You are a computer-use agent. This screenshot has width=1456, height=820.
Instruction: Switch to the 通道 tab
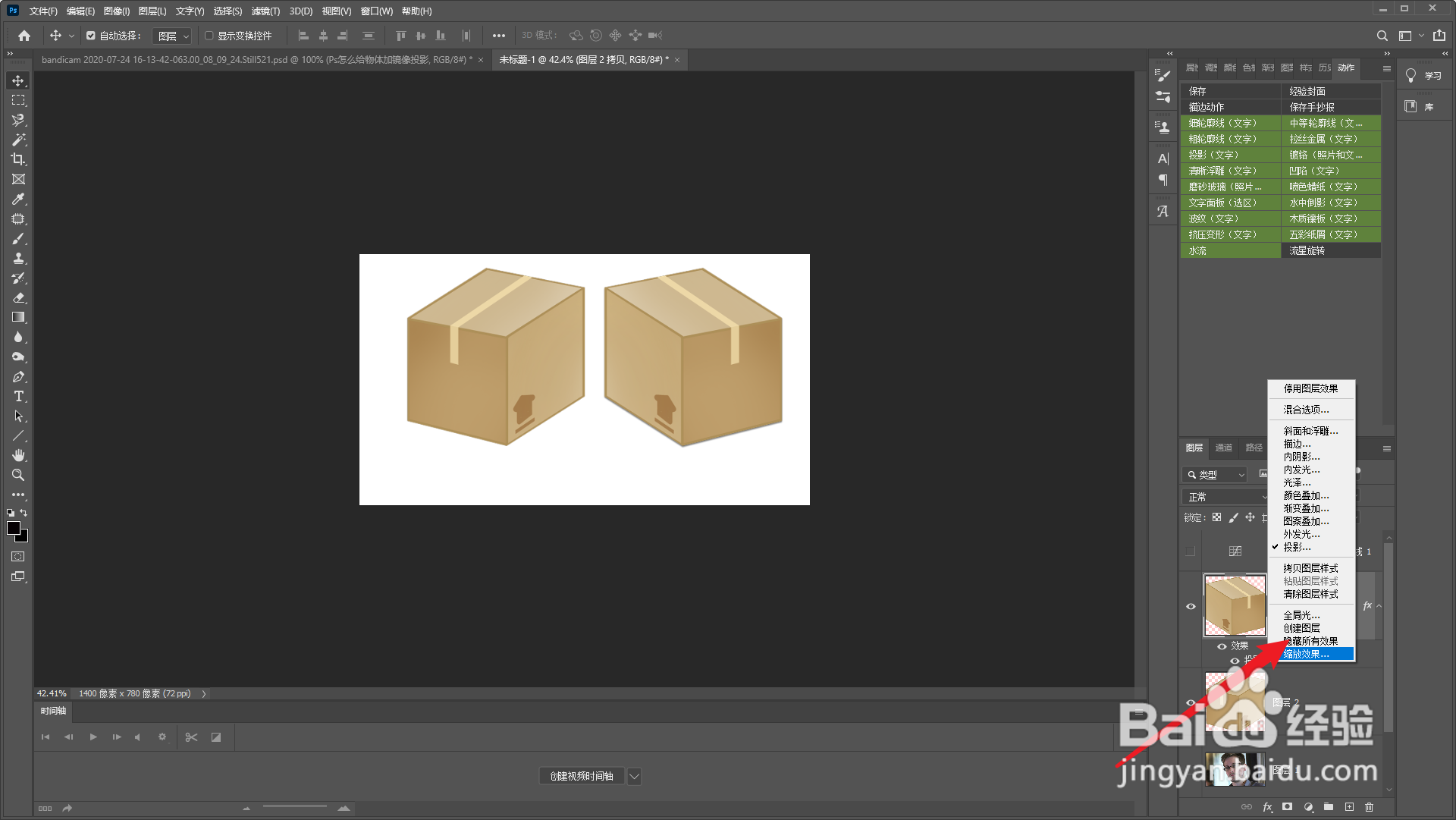1224,448
